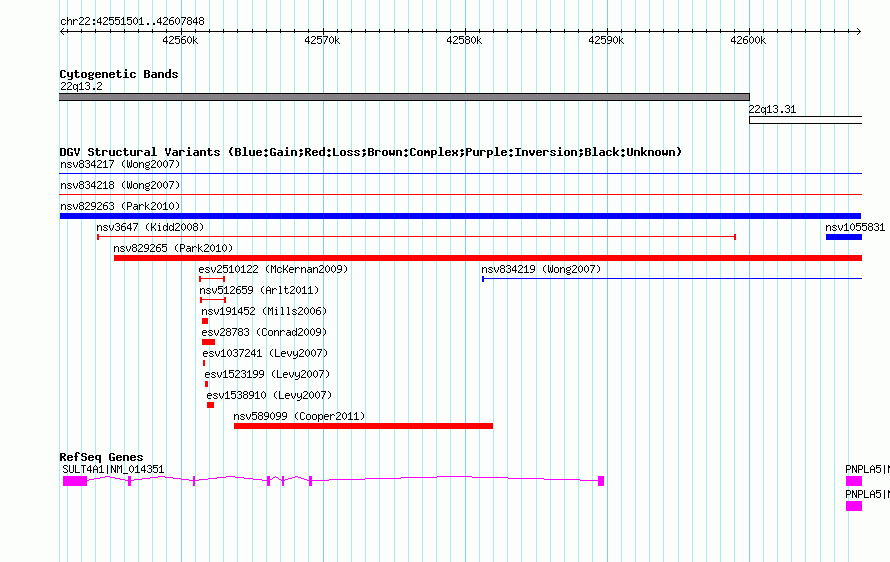
Task: Click the Cytogenetic Bands track title
Action: (x=119, y=74)
